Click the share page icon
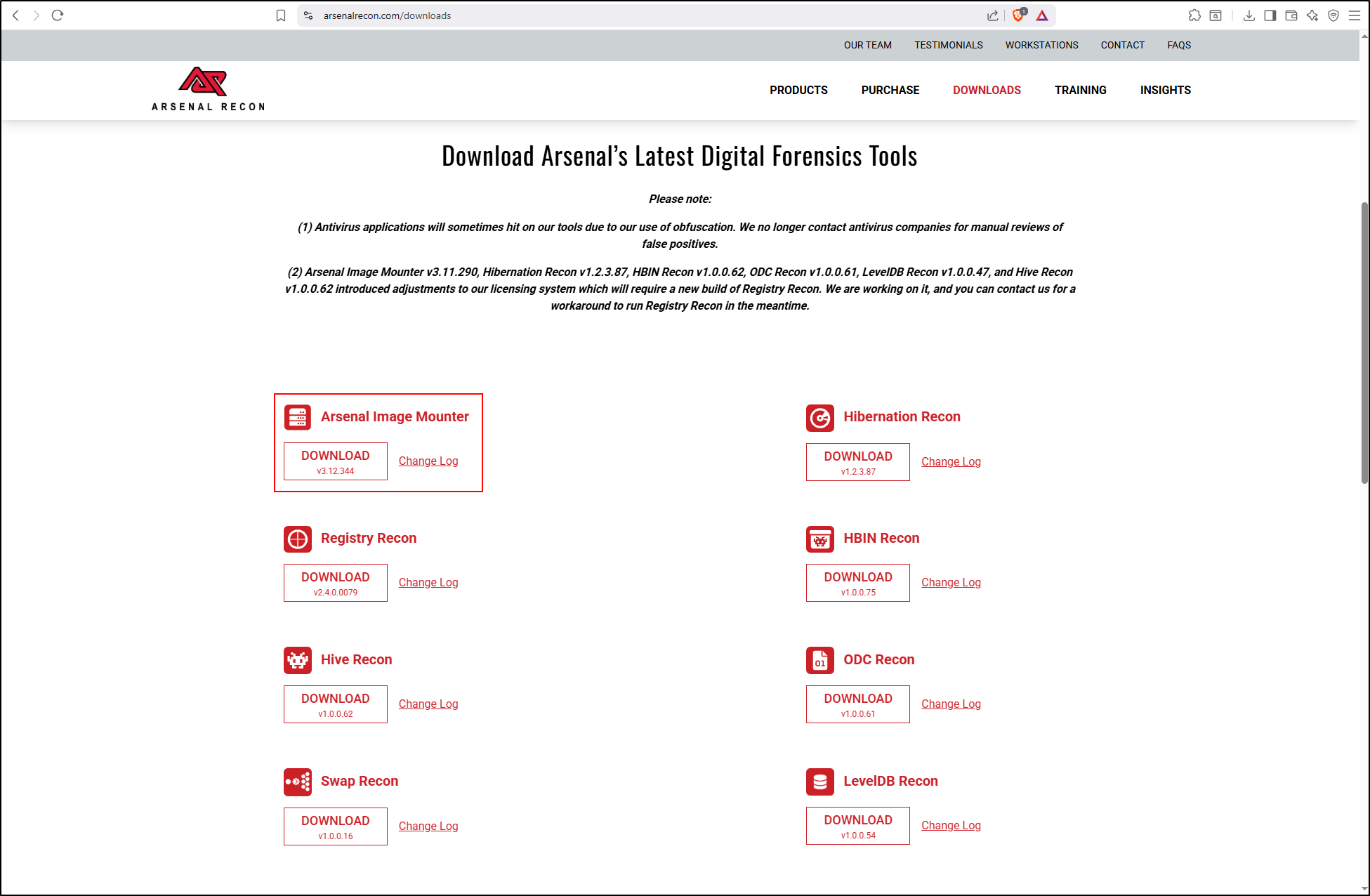 993,15
